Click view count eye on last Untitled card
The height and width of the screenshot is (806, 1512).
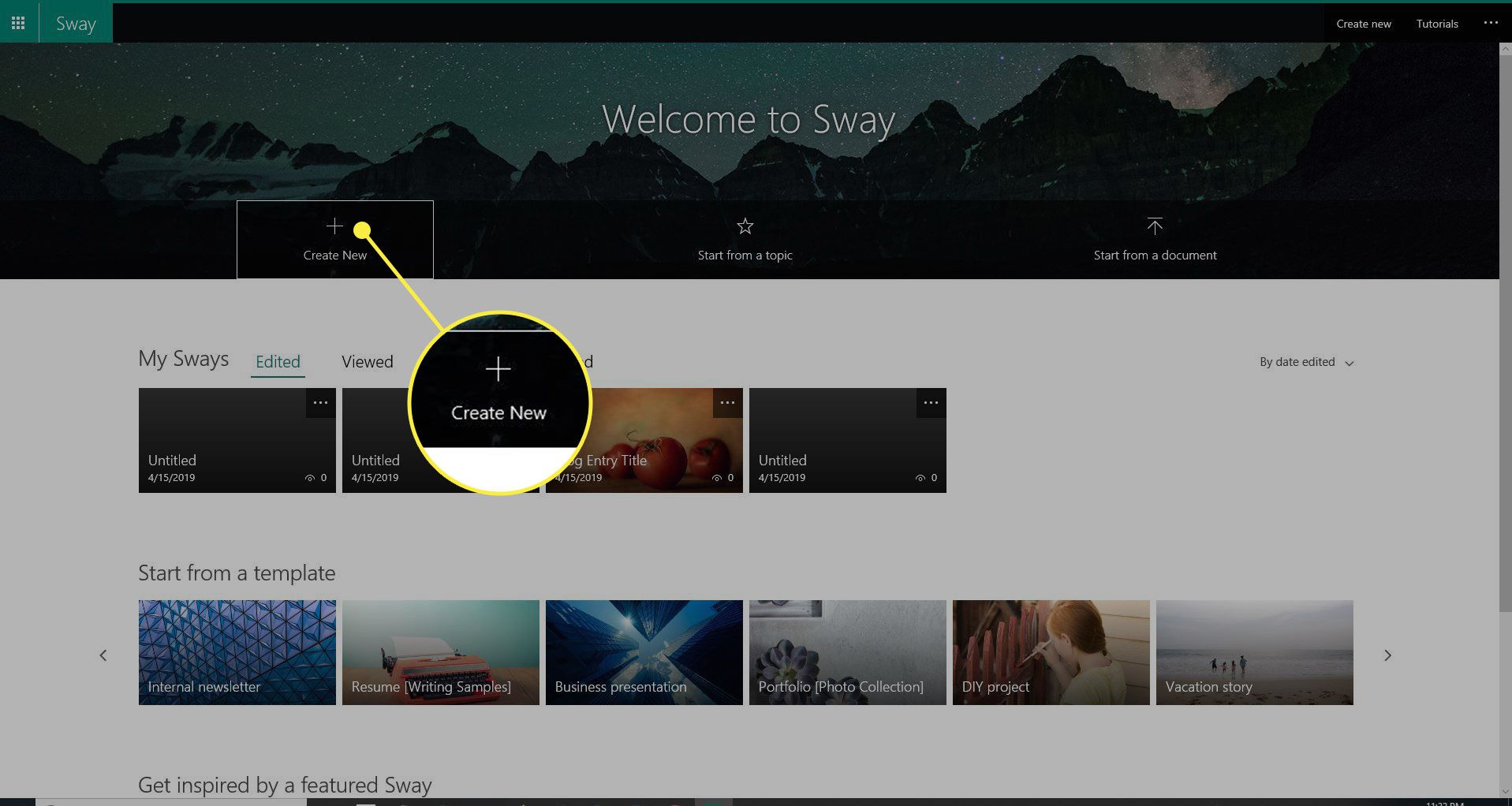920,478
